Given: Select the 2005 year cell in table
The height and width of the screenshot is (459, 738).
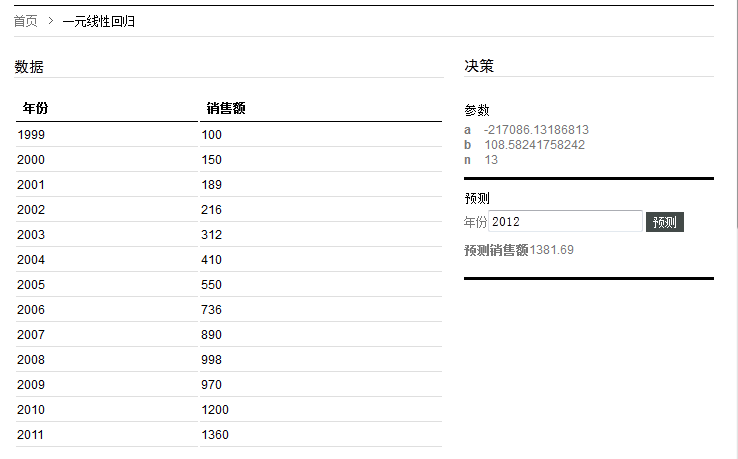Looking at the screenshot, I should (x=31, y=285).
